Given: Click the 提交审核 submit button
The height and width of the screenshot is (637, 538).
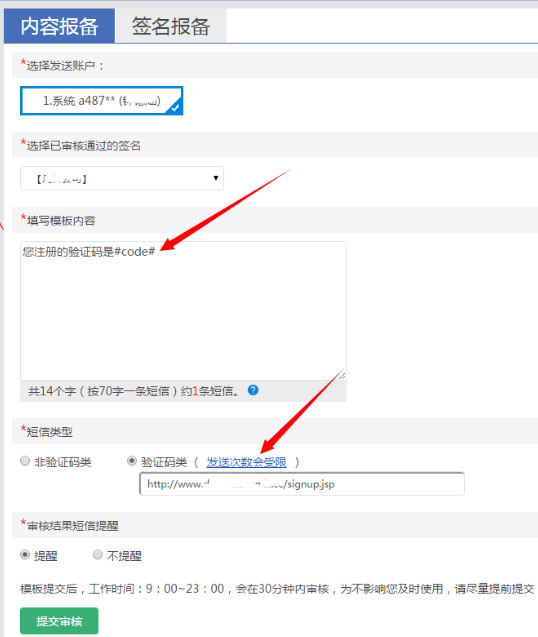Looking at the screenshot, I should pos(59,621).
